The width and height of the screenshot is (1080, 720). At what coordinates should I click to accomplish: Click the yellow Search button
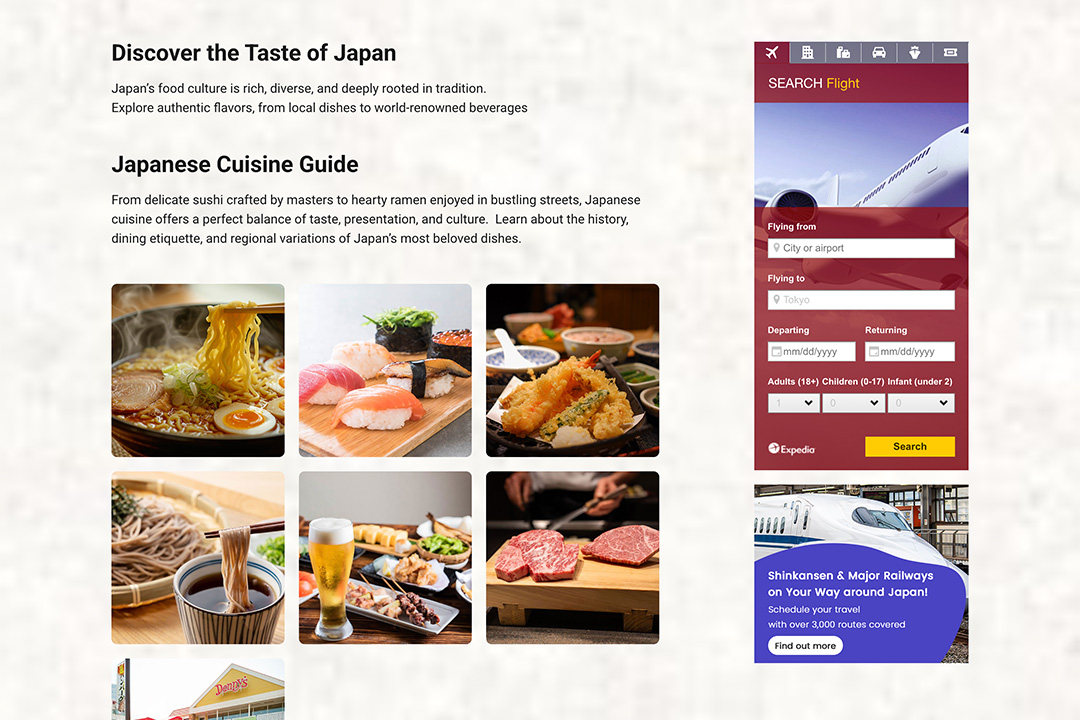pyautogui.click(x=910, y=446)
